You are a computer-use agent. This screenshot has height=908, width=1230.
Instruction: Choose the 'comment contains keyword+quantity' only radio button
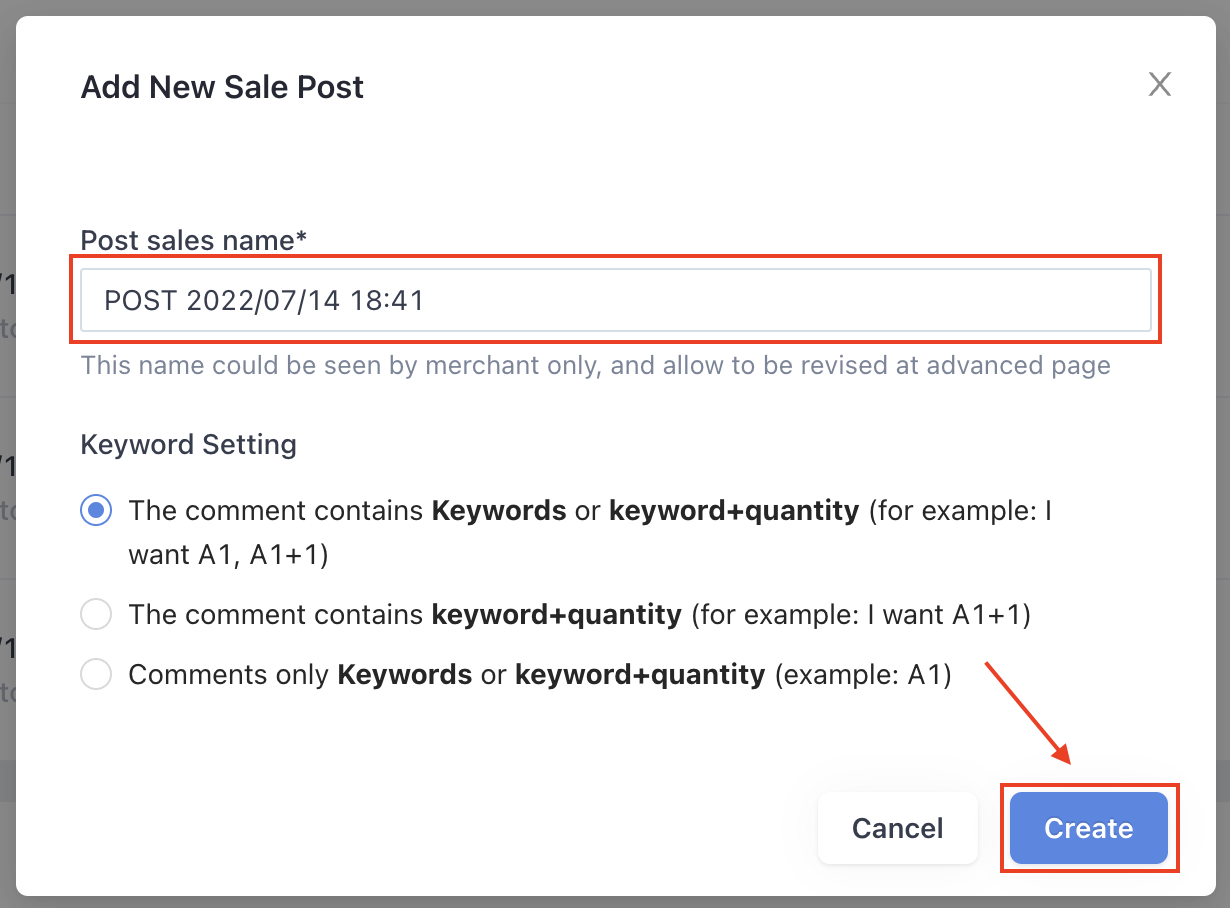96,614
